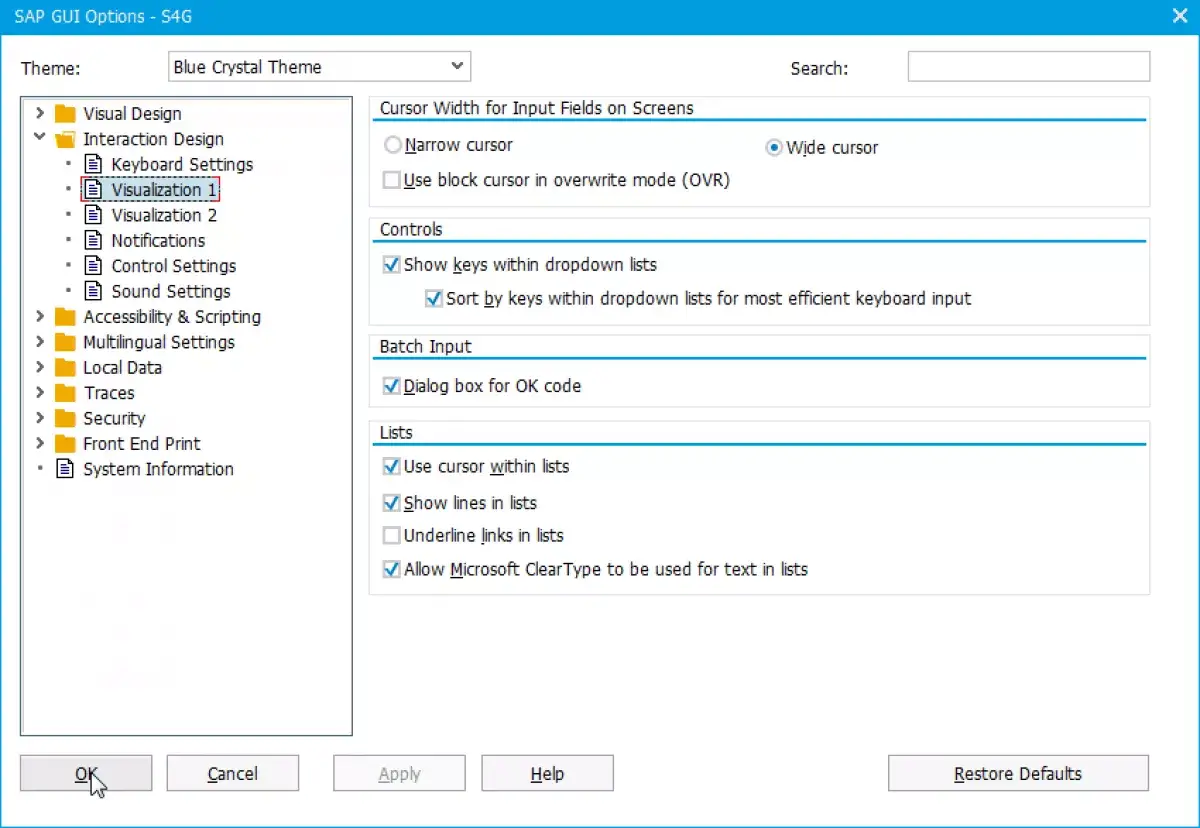Viewport: 1200px width, 828px height.
Task: Select the Narrow cursor radio button
Action: [x=393, y=145]
